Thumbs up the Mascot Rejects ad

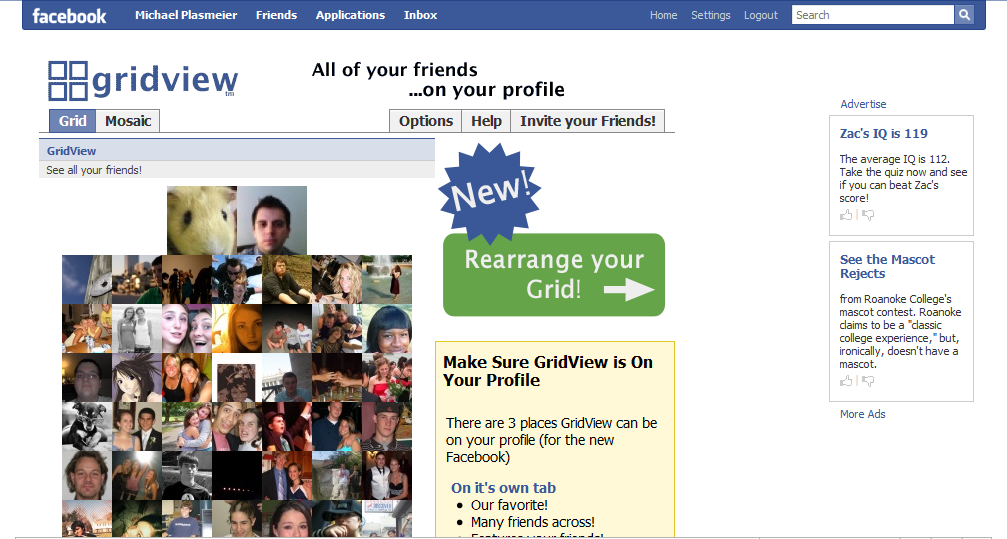click(x=846, y=381)
